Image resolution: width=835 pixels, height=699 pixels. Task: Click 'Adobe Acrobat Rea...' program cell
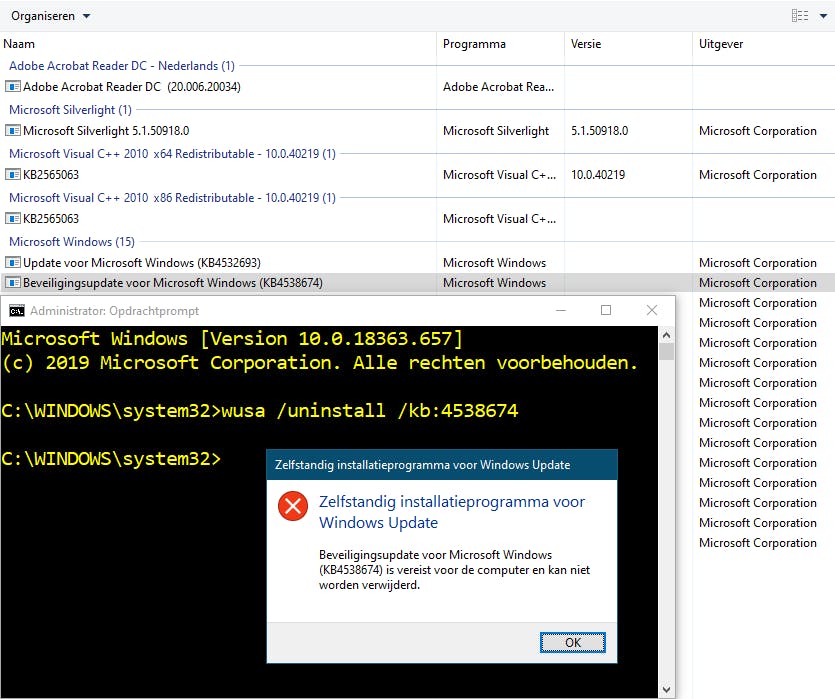pos(498,87)
